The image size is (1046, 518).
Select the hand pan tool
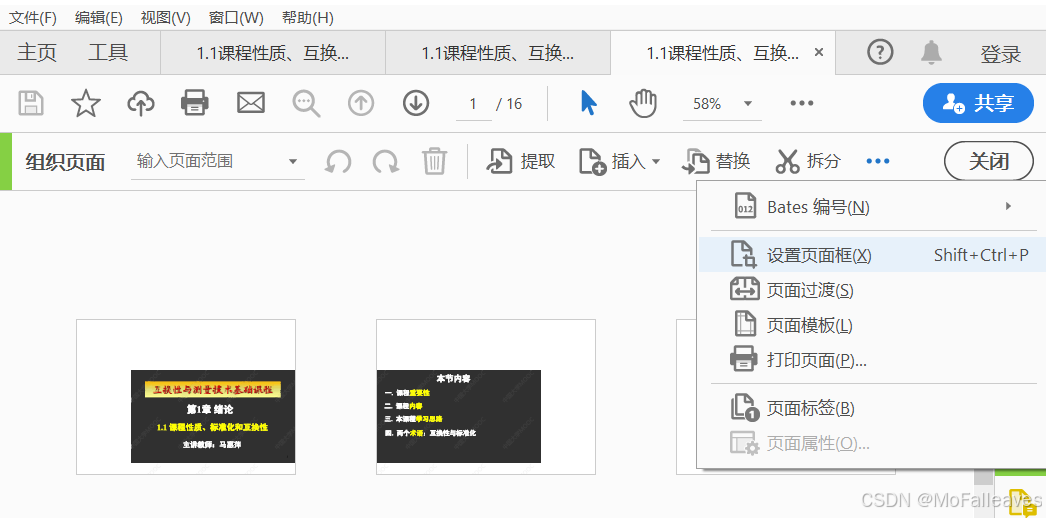(643, 103)
